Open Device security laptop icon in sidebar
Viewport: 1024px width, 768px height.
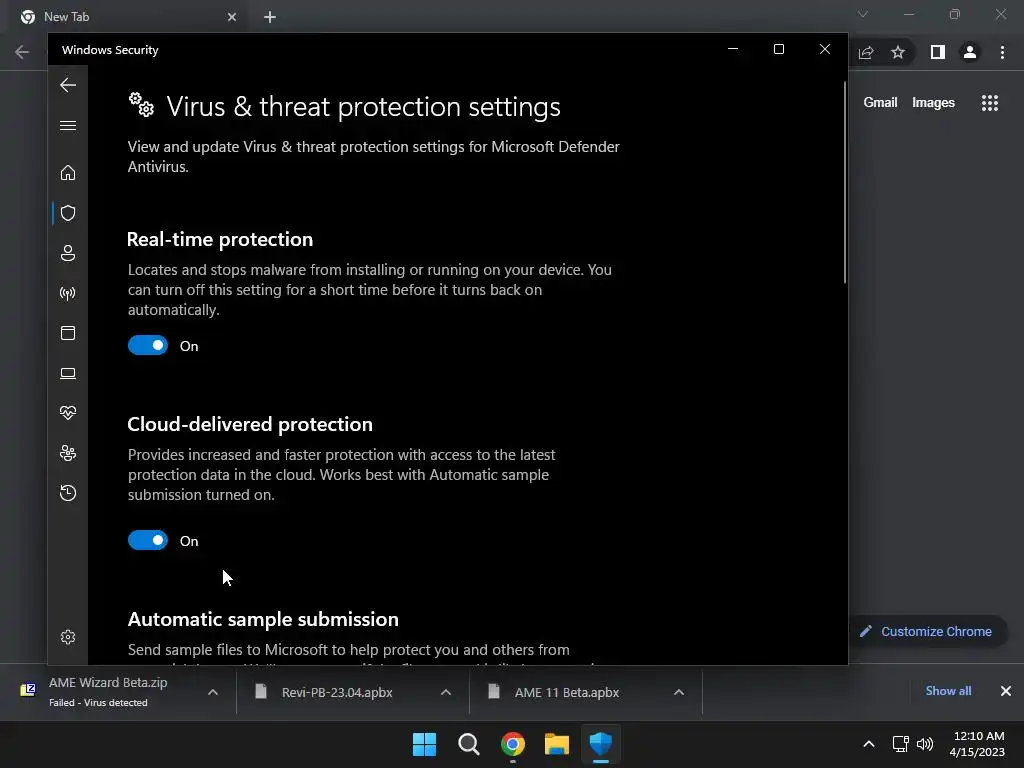click(68, 373)
